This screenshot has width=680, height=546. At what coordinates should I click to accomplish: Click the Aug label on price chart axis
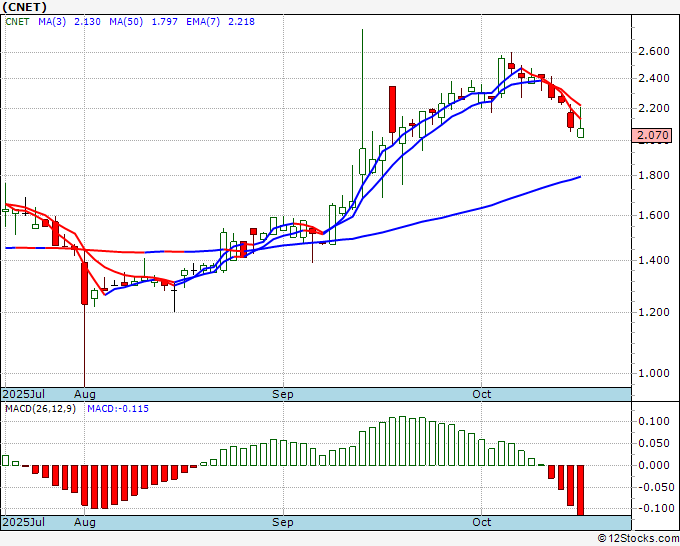click(x=85, y=394)
